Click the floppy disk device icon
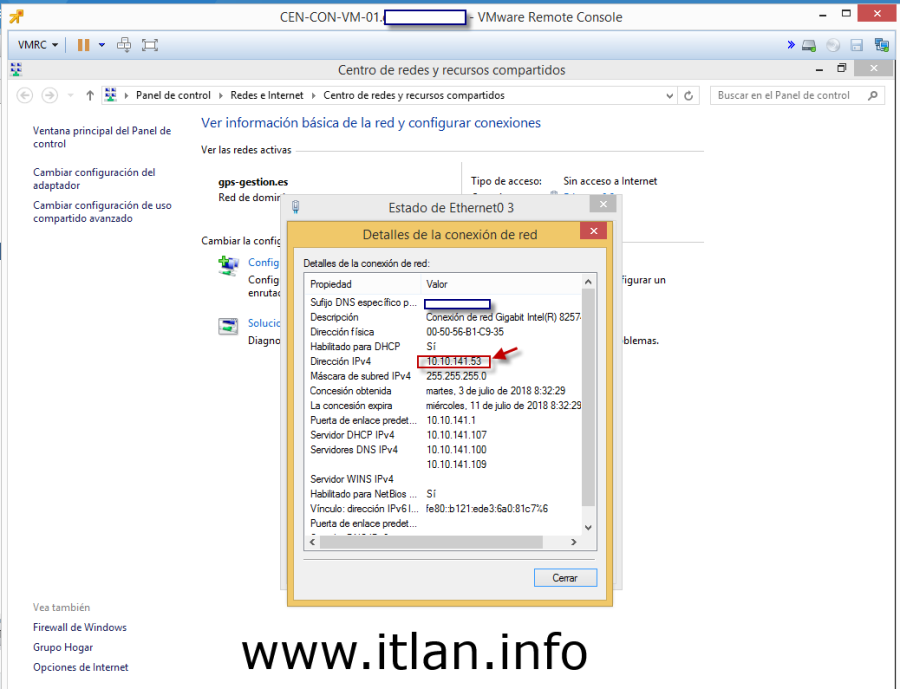Viewport: 900px width, 689px height. pos(856,45)
